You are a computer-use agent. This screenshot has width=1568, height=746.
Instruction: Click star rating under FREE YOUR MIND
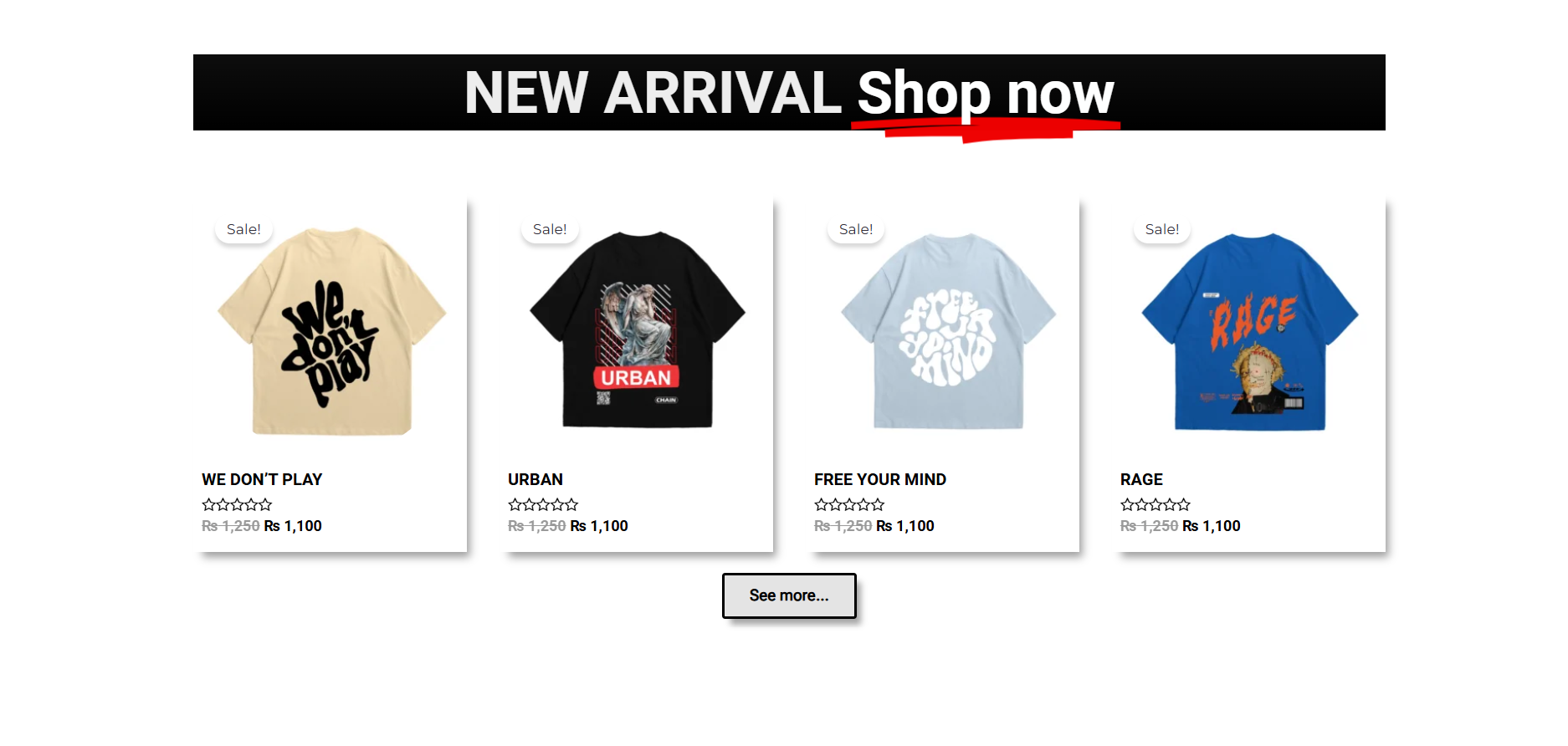point(849,504)
